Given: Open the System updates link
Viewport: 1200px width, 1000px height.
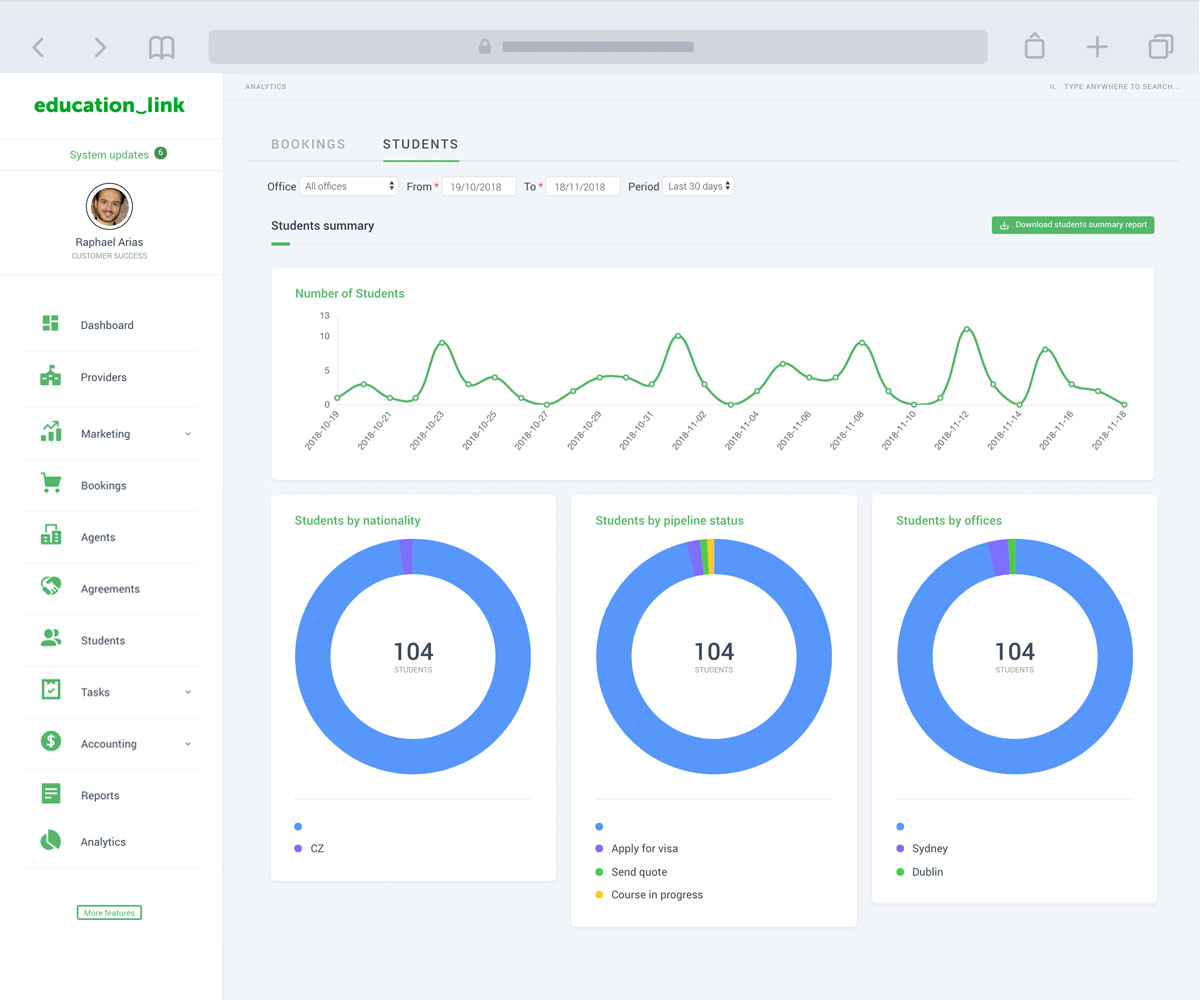Looking at the screenshot, I should [109, 155].
